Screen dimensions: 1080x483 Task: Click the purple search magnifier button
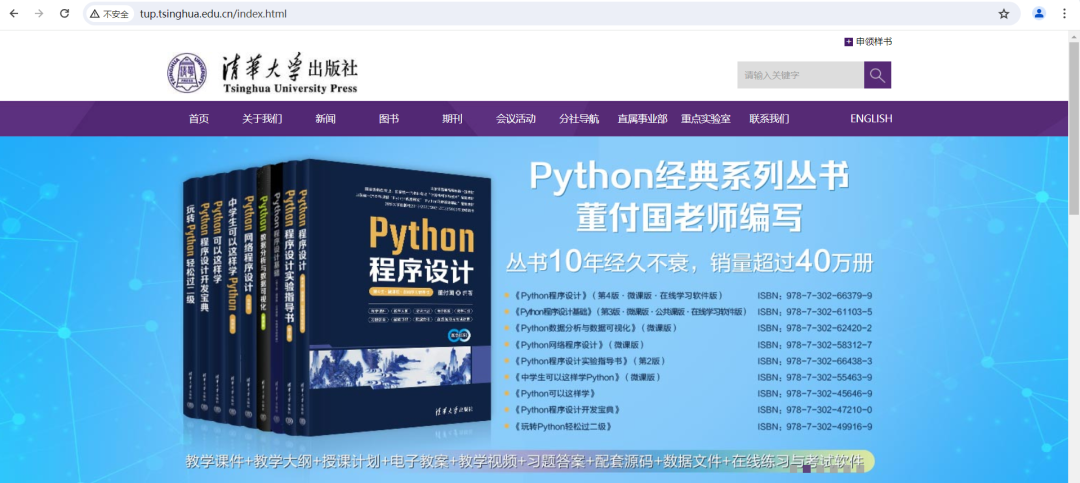coord(878,75)
